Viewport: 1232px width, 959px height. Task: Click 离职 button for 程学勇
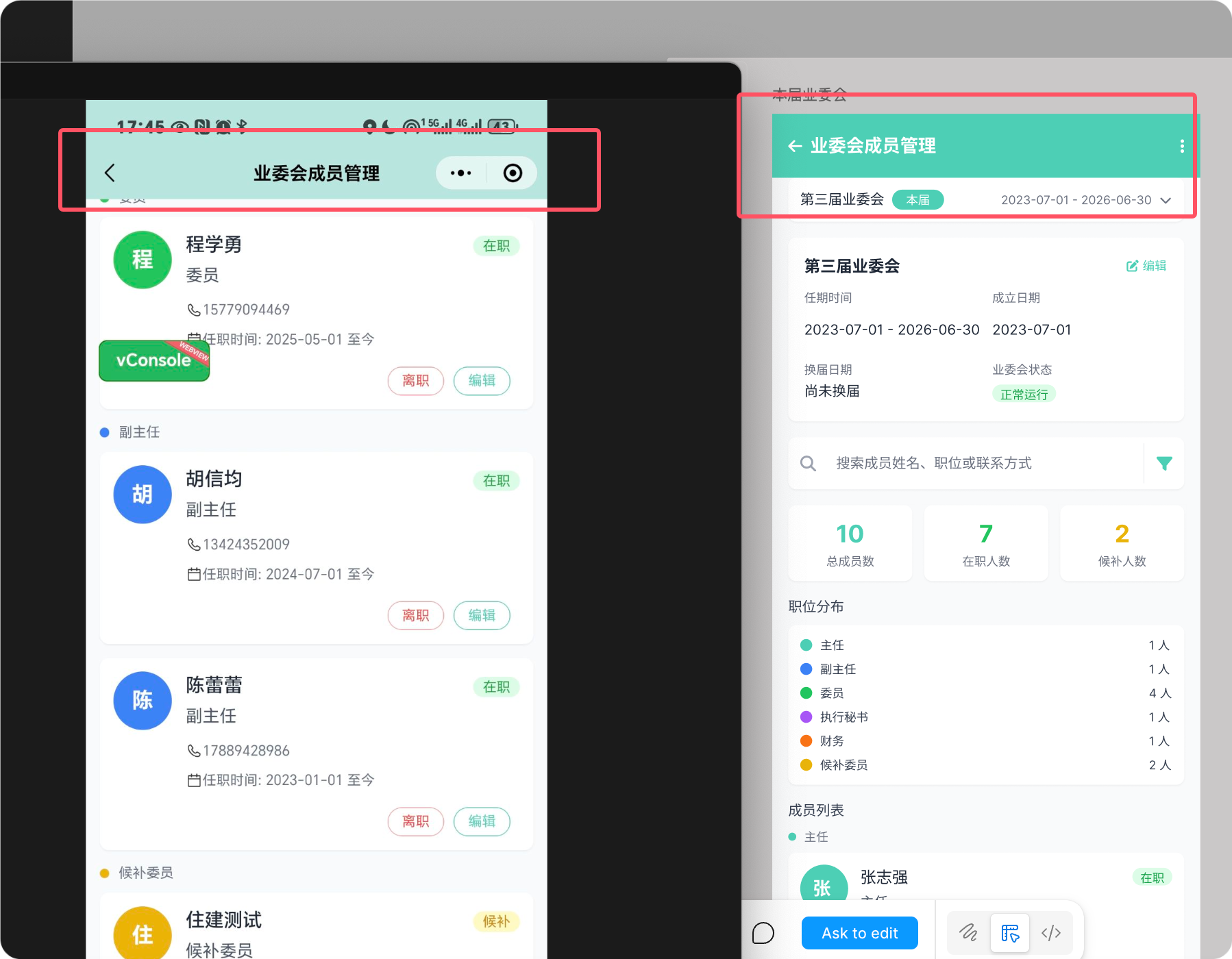tap(415, 381)
